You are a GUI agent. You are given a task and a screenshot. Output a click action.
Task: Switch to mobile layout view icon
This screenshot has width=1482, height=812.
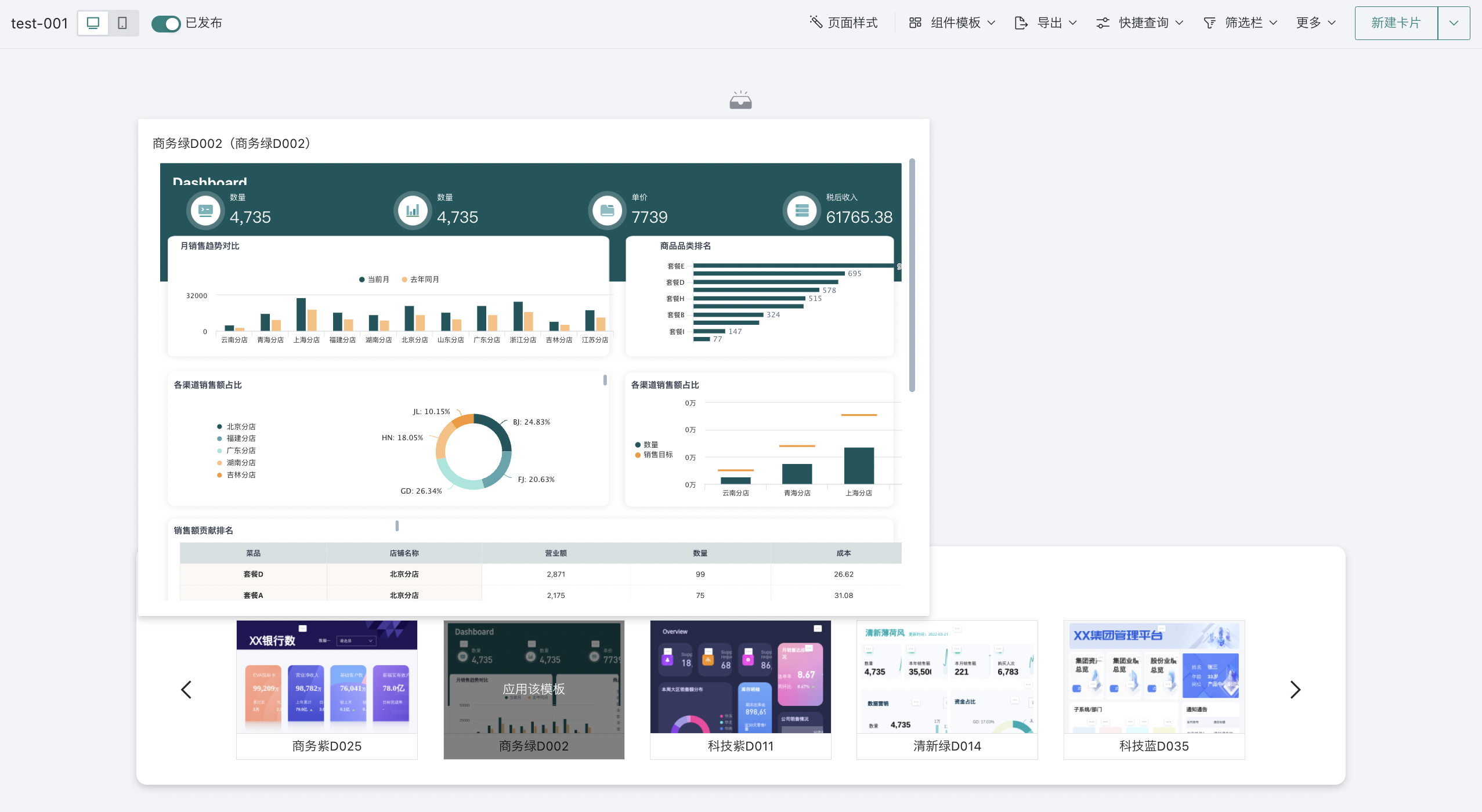[122, 23]
